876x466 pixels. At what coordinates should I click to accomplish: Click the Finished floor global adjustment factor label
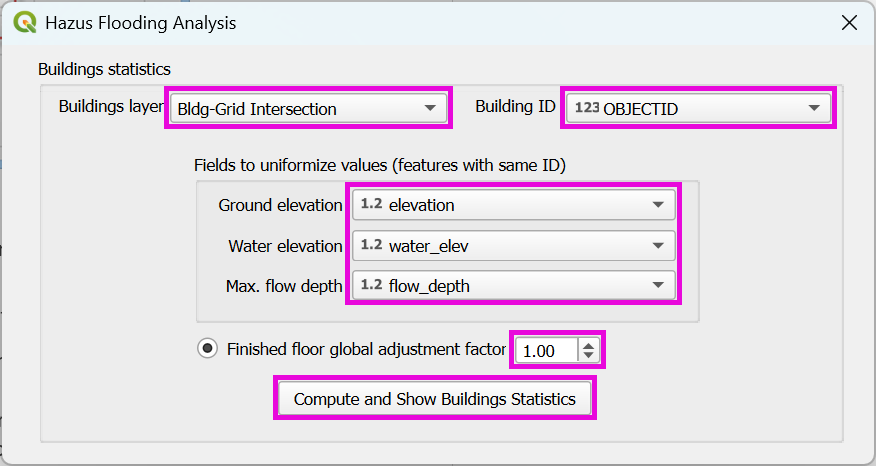(x=366, y=349)
